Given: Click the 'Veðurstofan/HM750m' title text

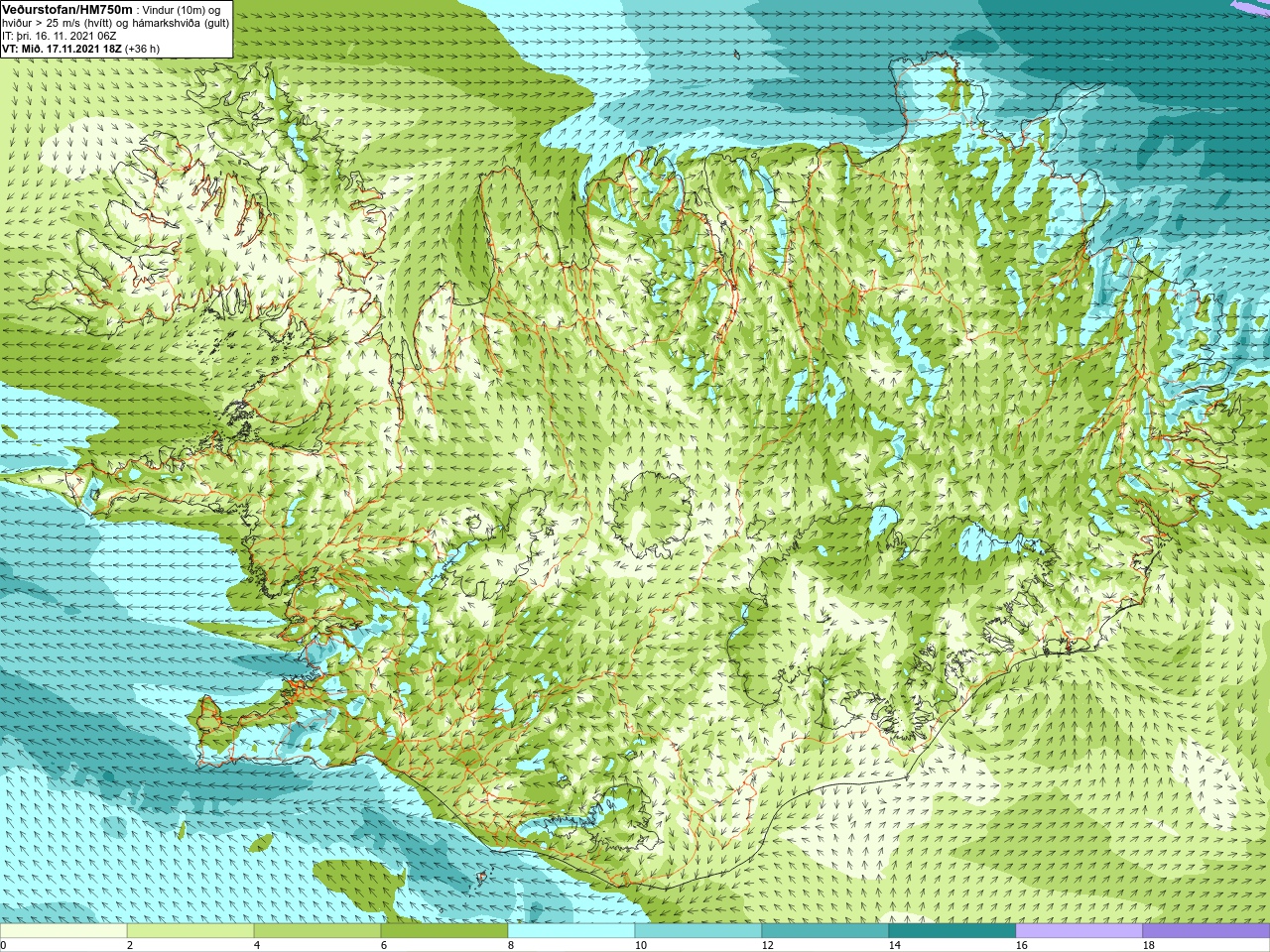Looking at the screenshot, I should coord(67,9).
